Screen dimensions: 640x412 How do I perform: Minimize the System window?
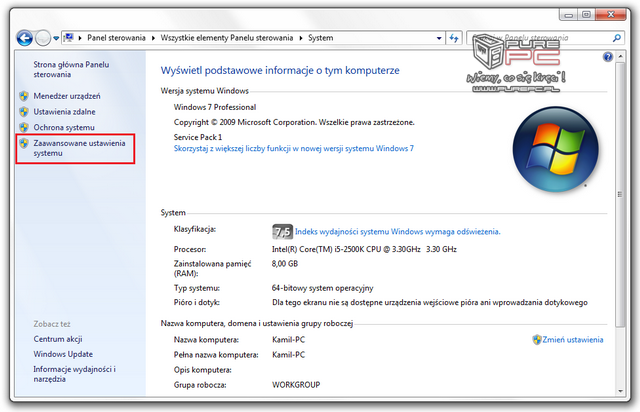[568, 15]
